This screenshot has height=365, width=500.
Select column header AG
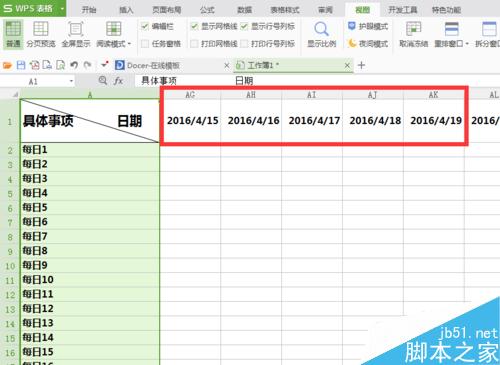tap(190, 95)
